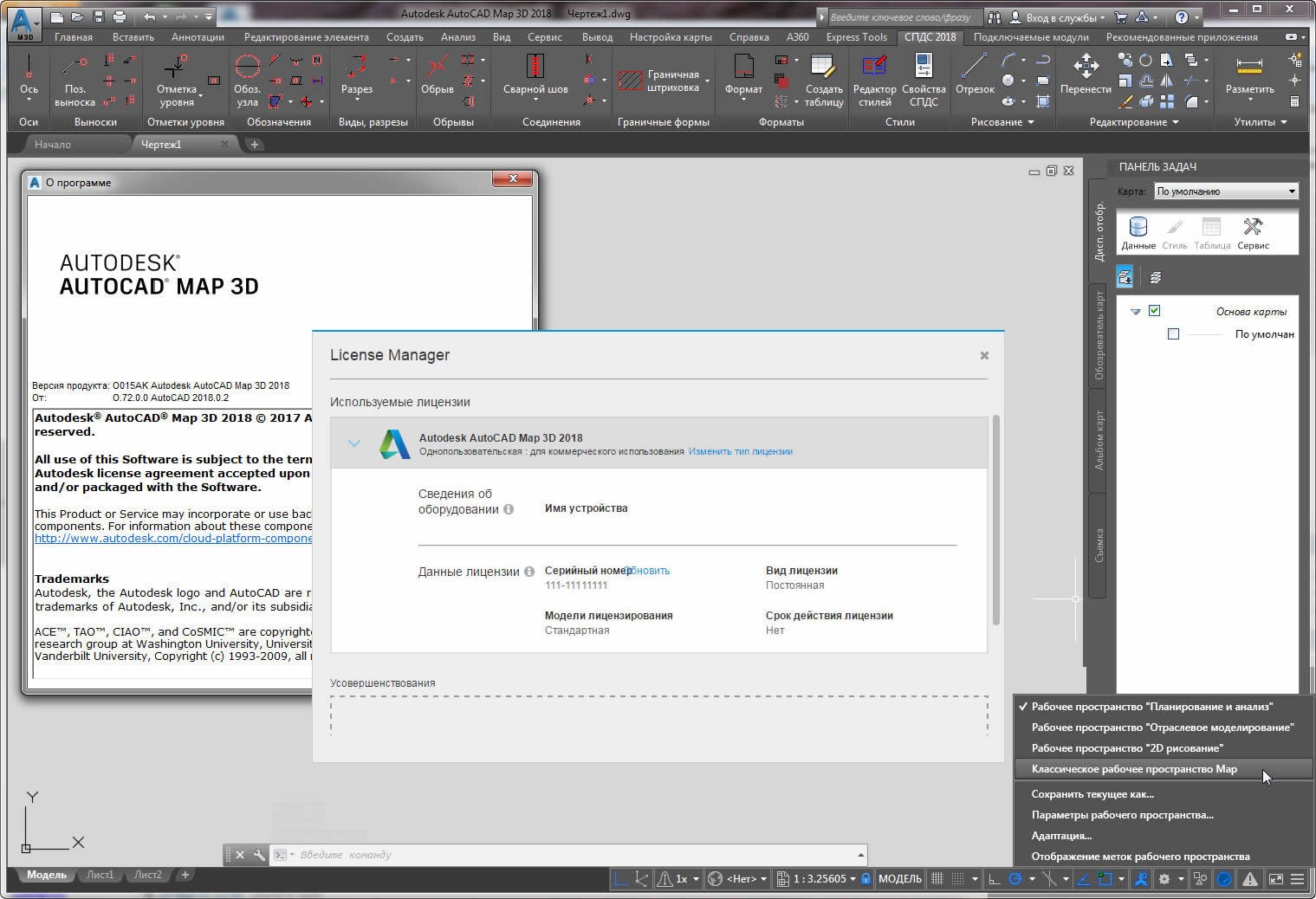The height and width of the screenshot is (899, 1316).
Task: Toggle the Основа карты layer checkbox
Action: (x=1154, y=311)
